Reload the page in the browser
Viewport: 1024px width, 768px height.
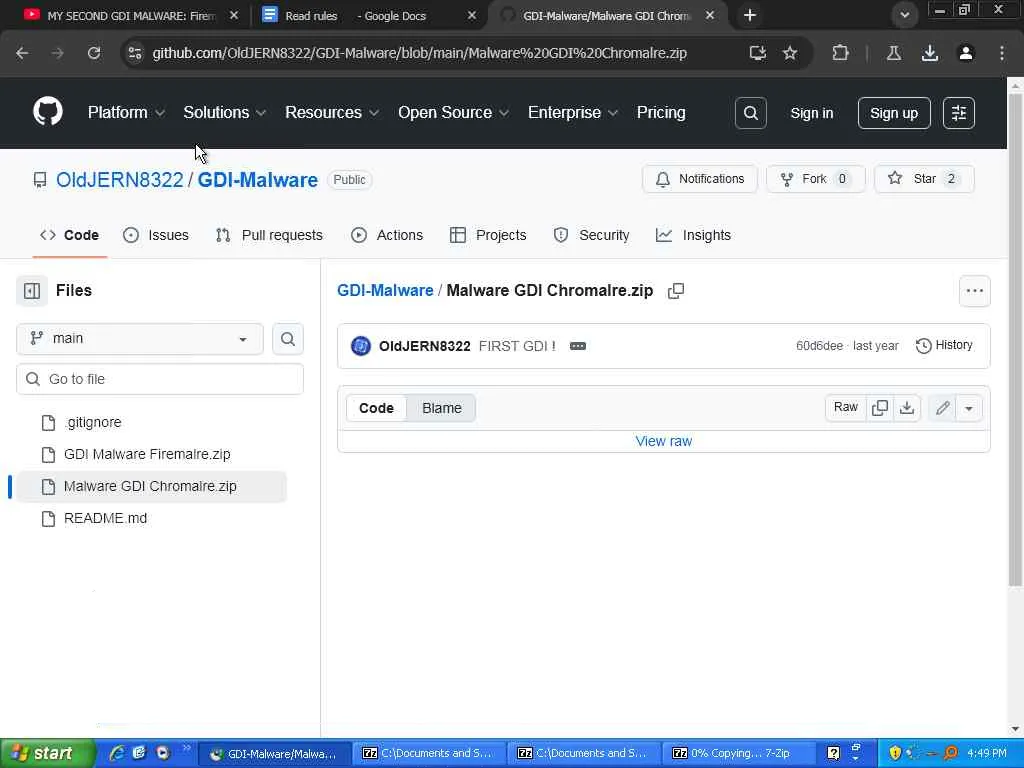[93, 53]
